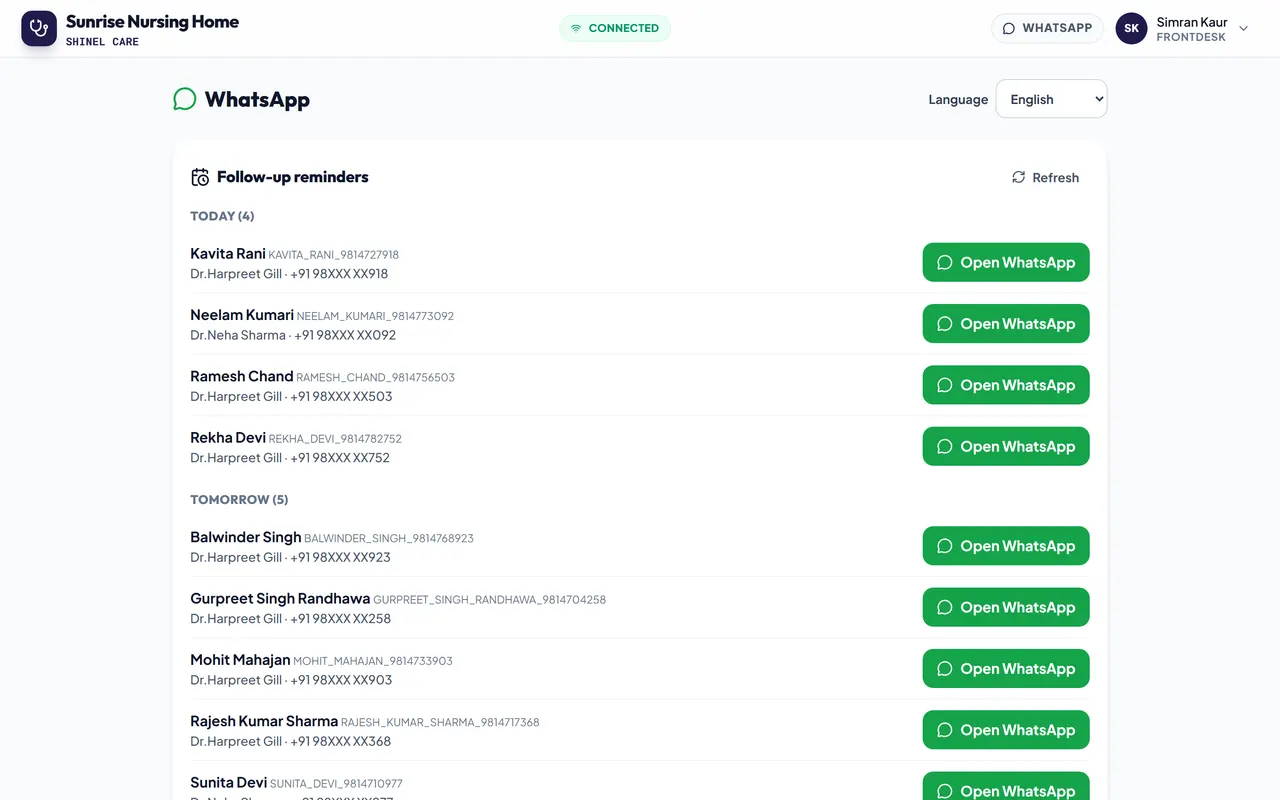This screenshot has height=800, width=1280.
Task: Click the stethoscope logo icon
Action: coord(39,28)
